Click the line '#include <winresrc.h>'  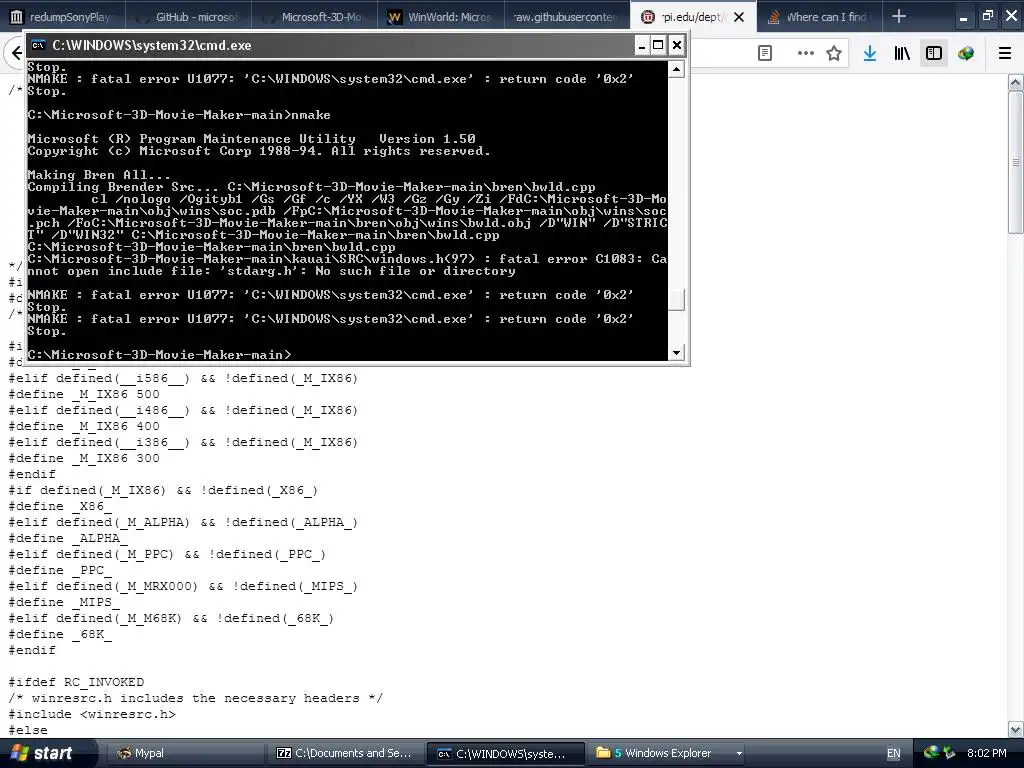(x=92, y=714)
